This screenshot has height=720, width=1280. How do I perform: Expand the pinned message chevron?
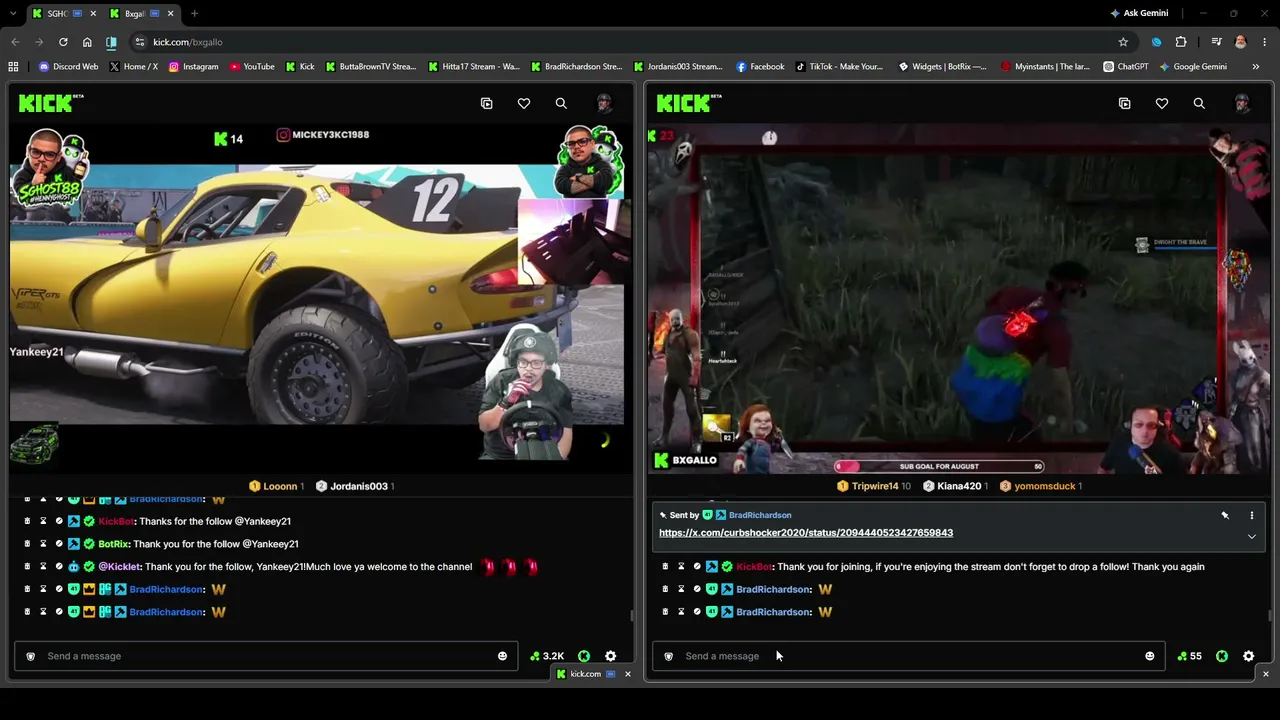[x=1251, y=537]
